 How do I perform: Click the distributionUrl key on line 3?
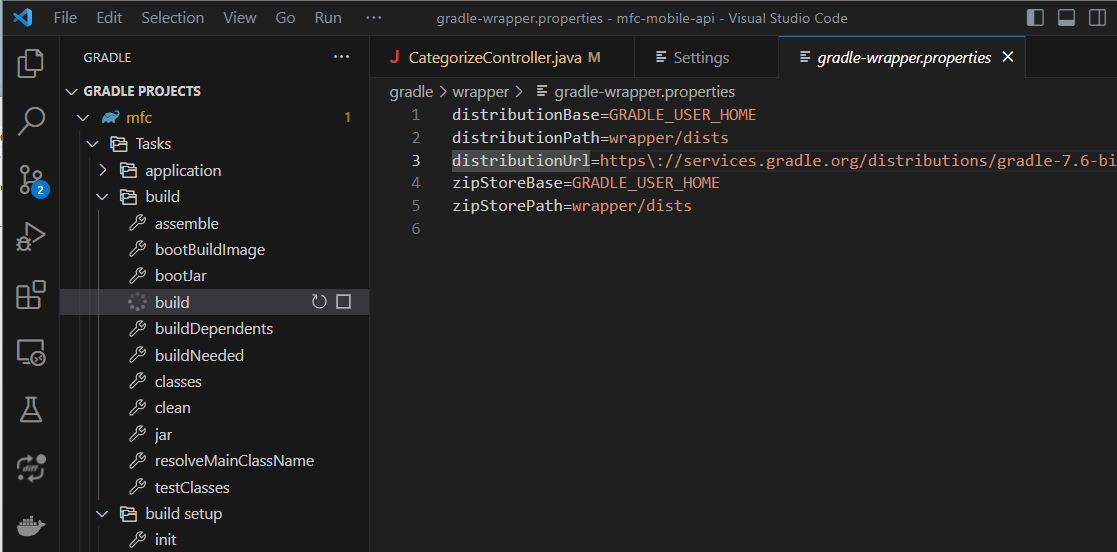(x=521, y=160)
